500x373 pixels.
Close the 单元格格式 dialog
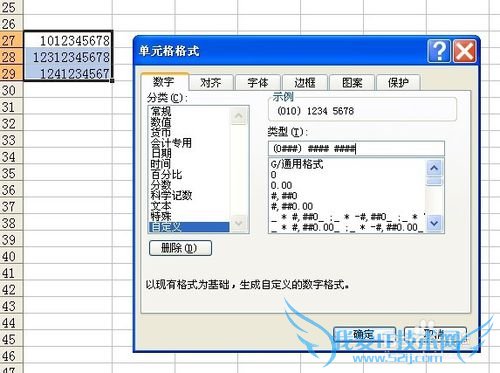pyautogui.click(x=465, y=51)
